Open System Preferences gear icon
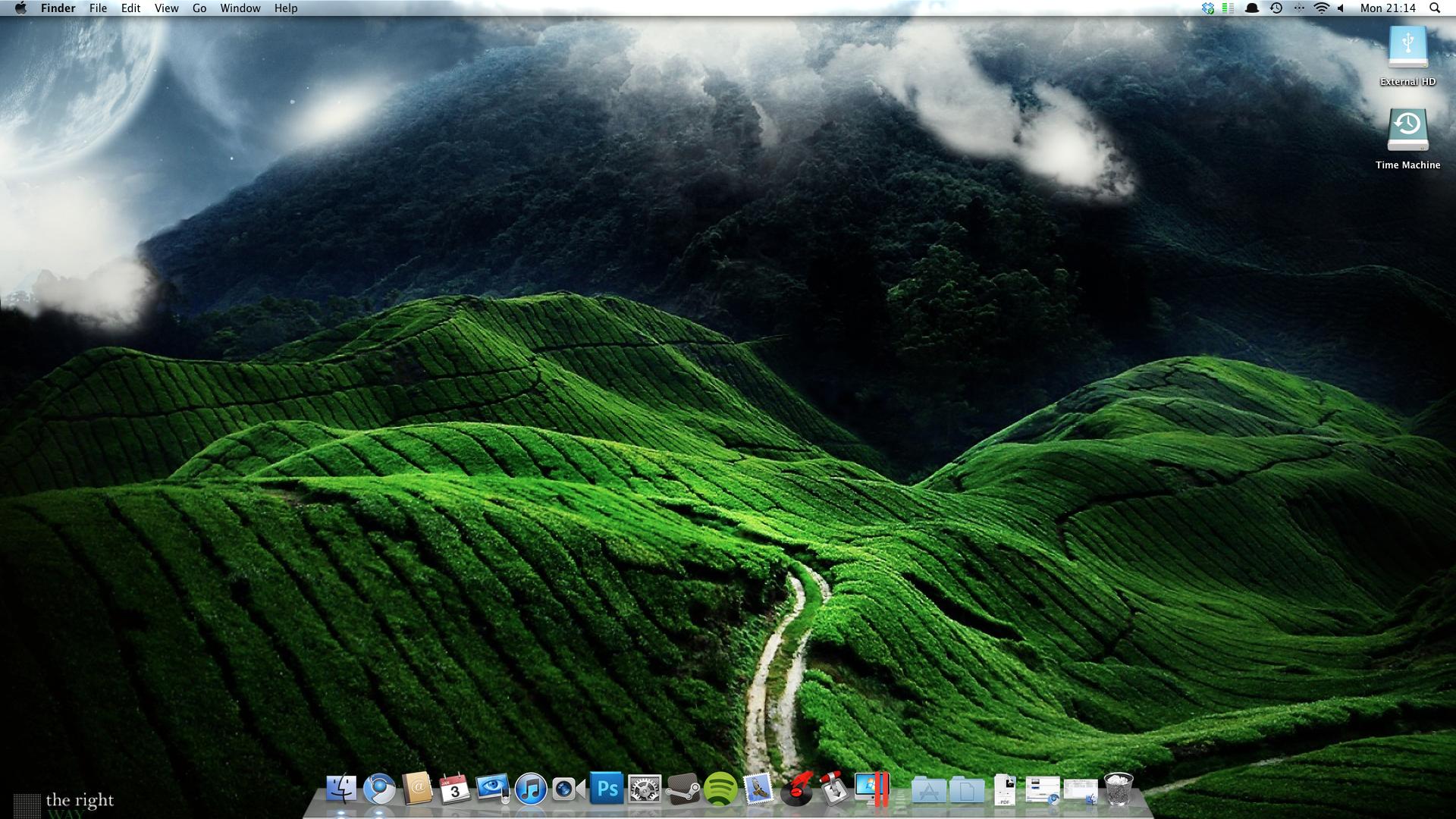The image size is (1456, 819). 645,789
